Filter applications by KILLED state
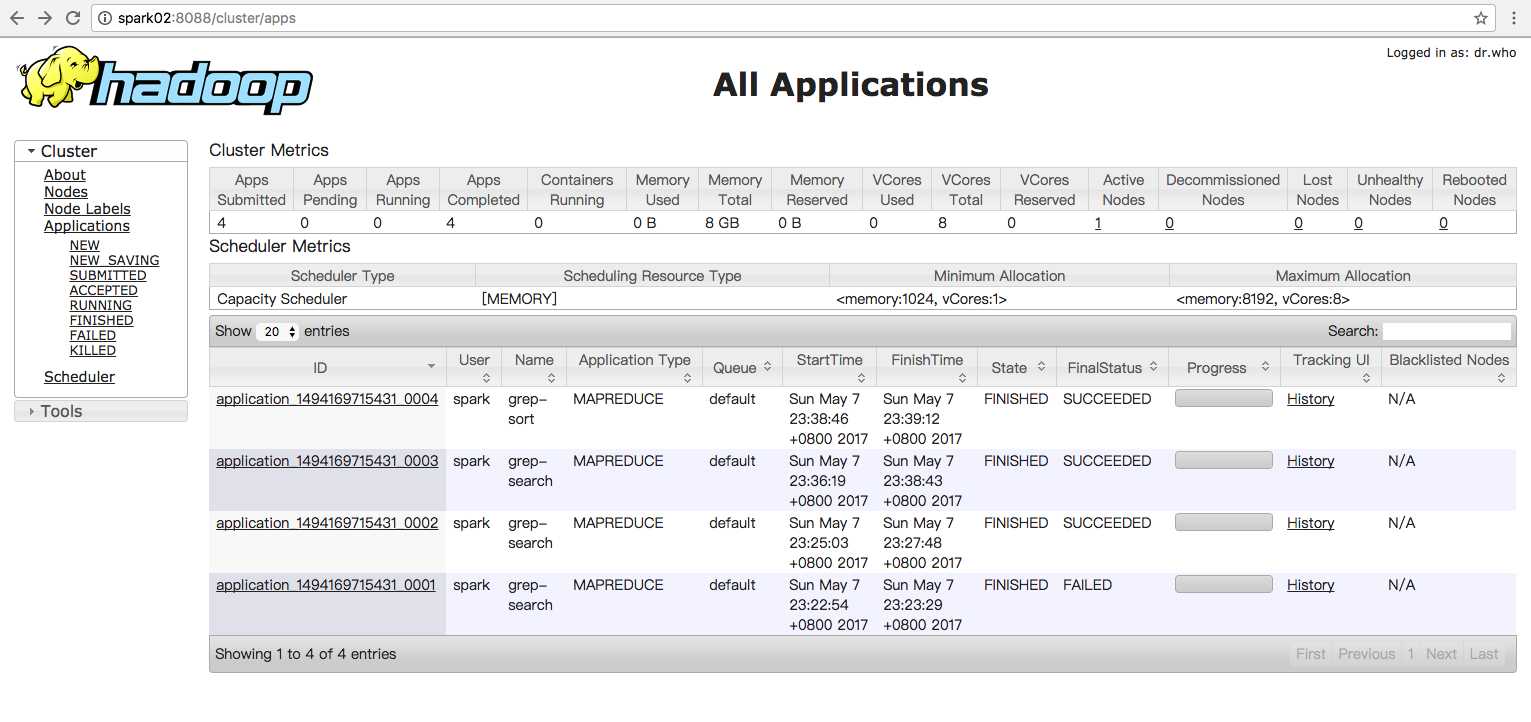 tap(93, 350)
